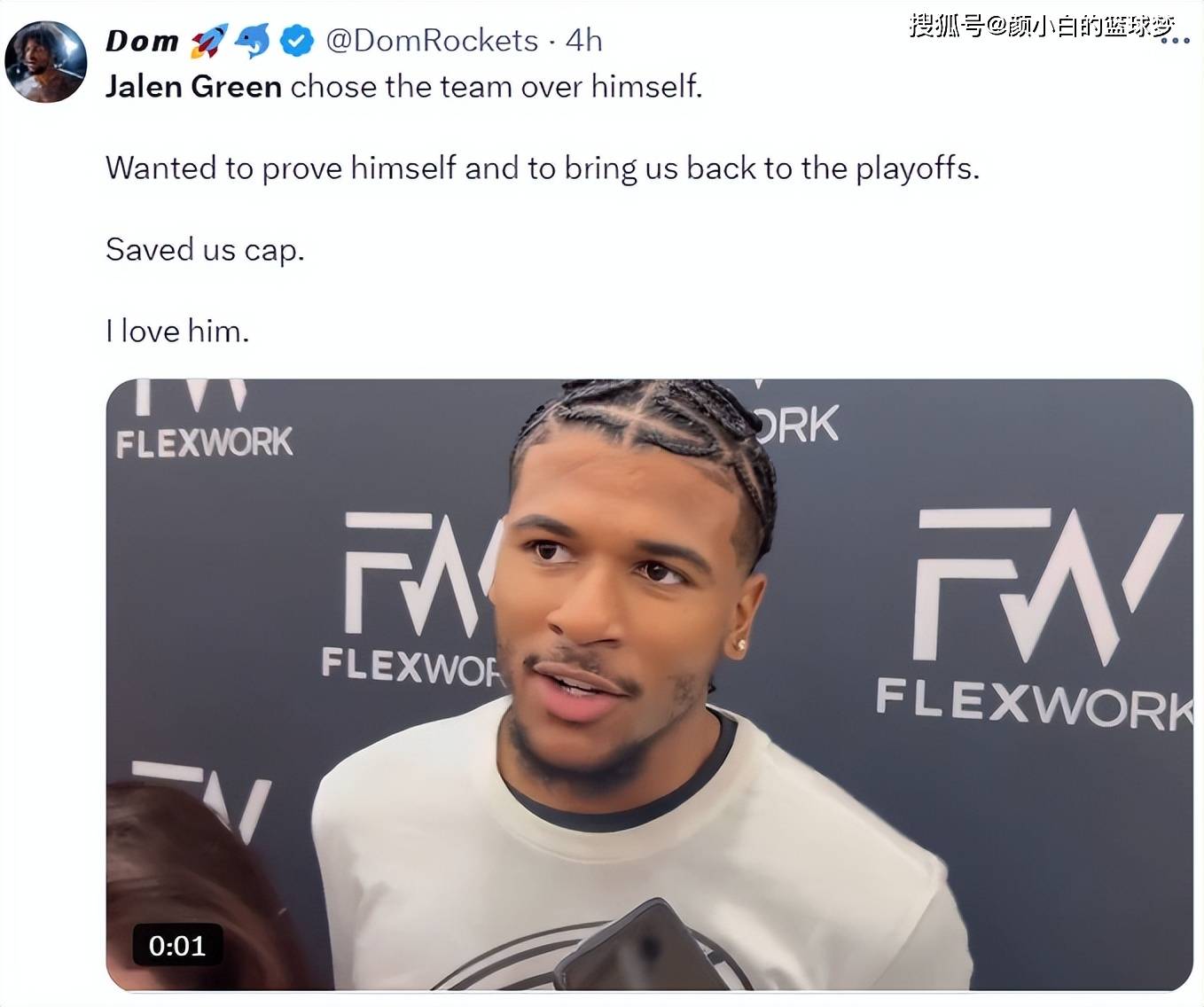Play the Jalen Green interview video

tap(649, 684)
